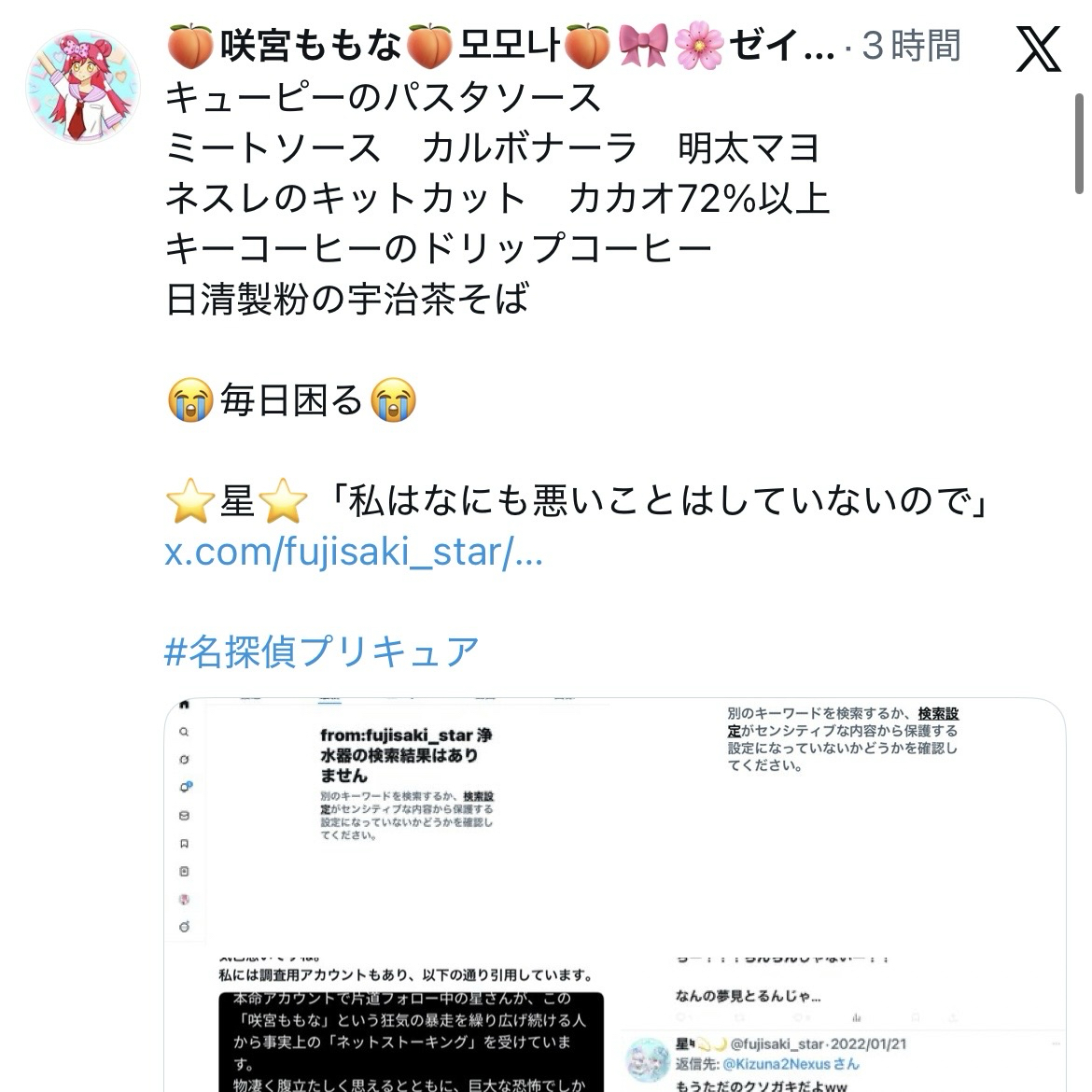This screenshot has width=1092, height=1092.
Task: Click the X logo icon
Action: coord(1038,49)
